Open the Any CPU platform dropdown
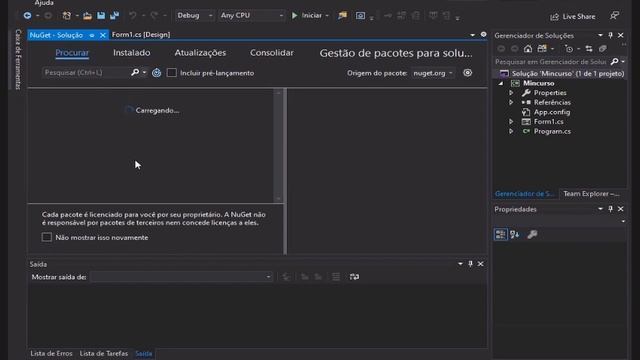 [251, 16]
